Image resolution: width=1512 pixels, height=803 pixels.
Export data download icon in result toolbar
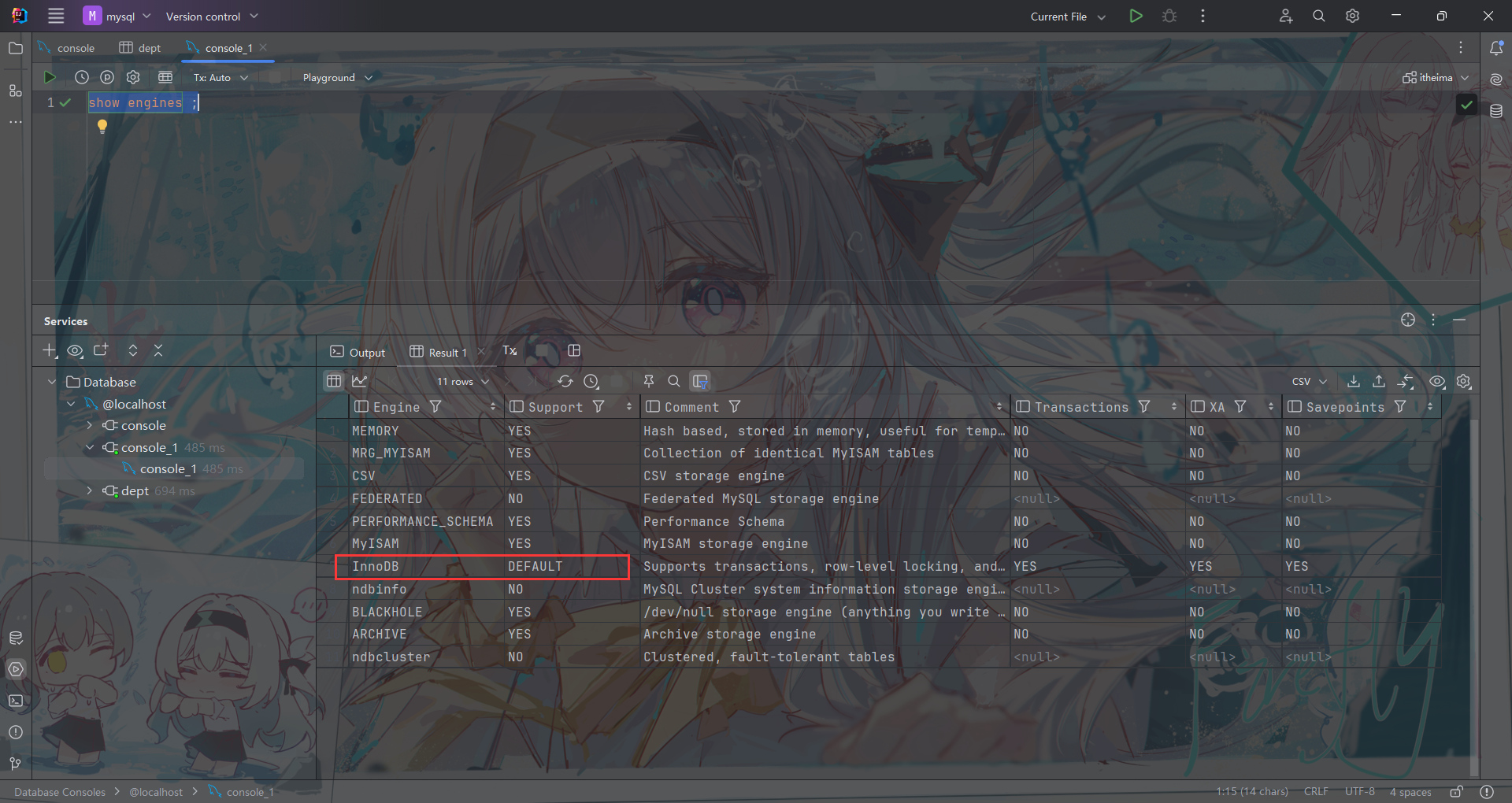point(1353,381)
